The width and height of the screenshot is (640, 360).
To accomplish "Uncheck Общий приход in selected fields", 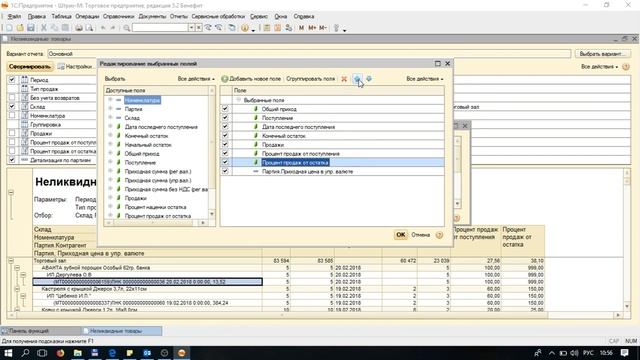I will [x=225, y=109].
